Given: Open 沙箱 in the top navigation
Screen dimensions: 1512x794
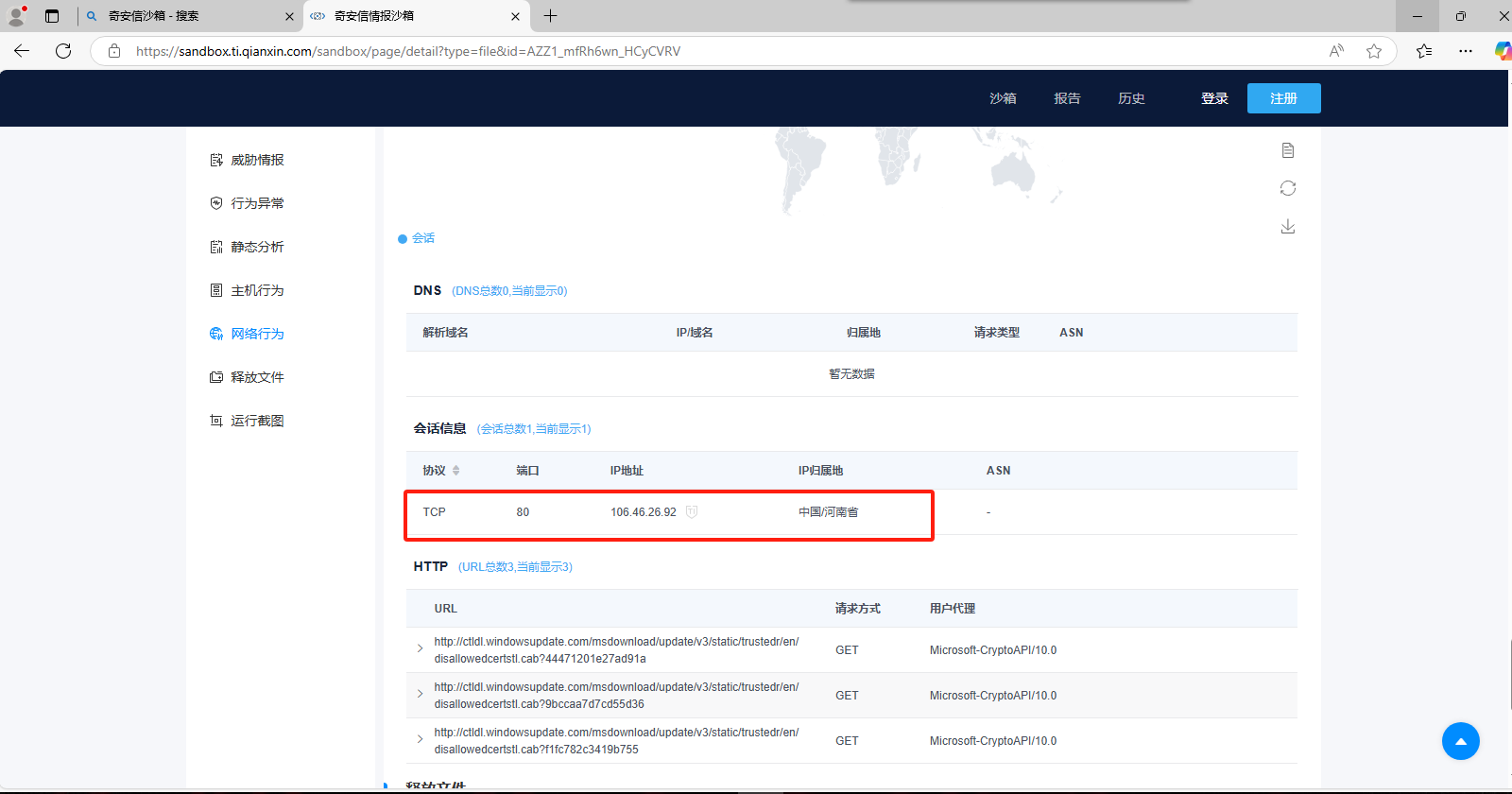Looking at the screenshot, I should pyautogui.click(x=1003, y=98).
